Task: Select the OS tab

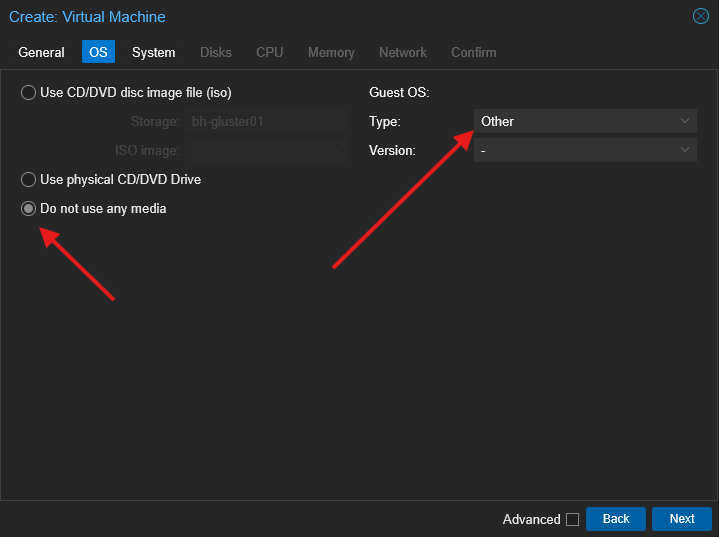Action: [x=98, y=52]
